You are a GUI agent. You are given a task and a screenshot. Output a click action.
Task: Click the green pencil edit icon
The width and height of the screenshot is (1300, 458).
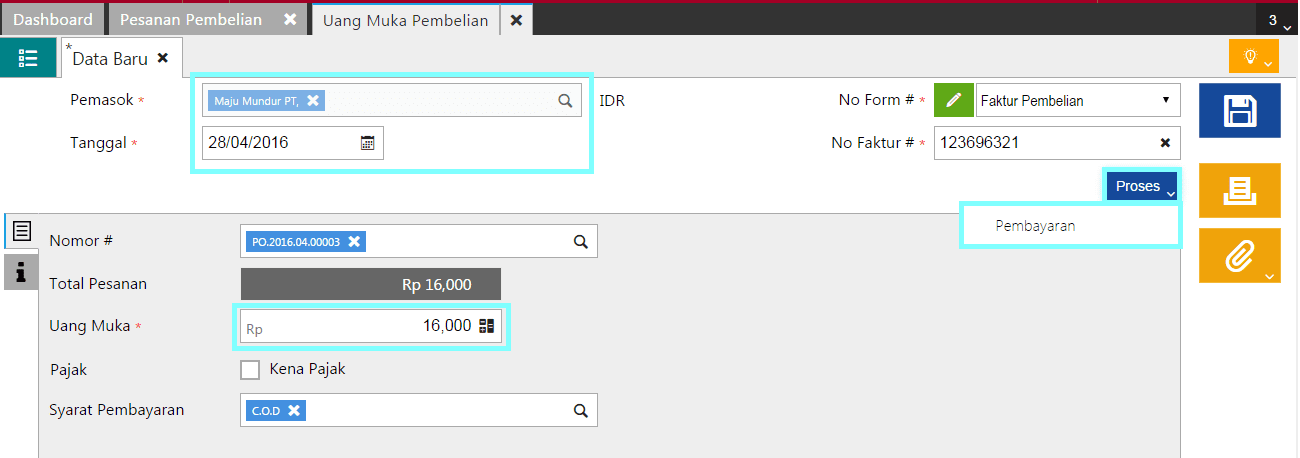click(954, 100)
